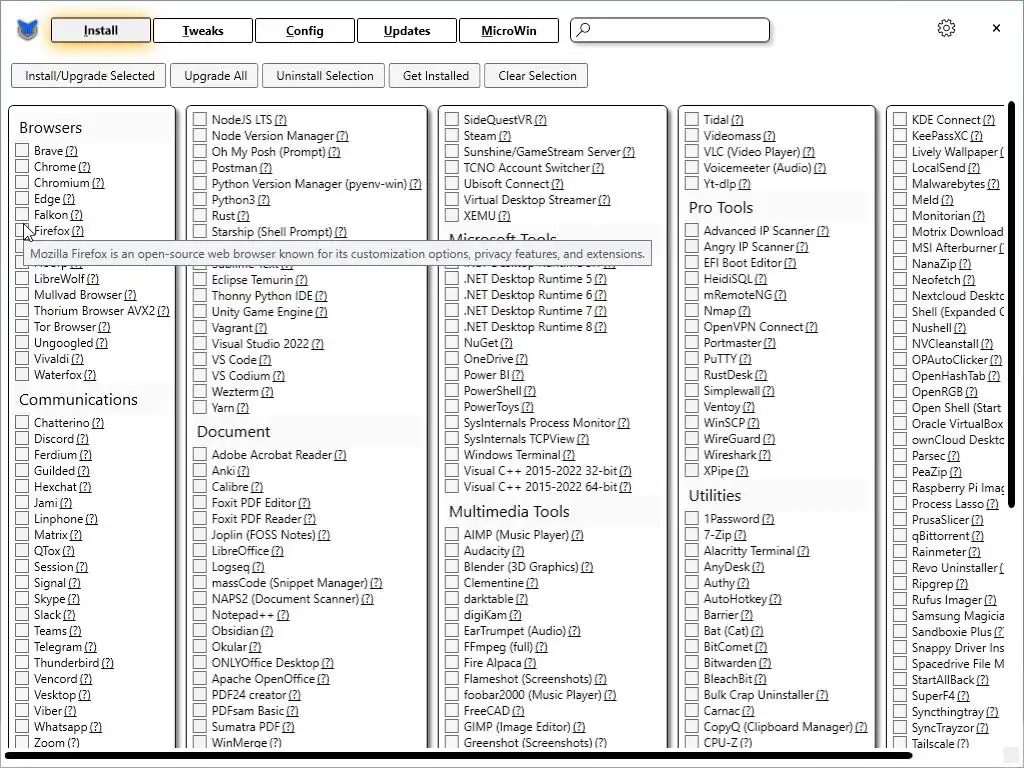Screen dimensions: 1024x768
Task: Open the MicroWin tab
Action: click(509, 31)
